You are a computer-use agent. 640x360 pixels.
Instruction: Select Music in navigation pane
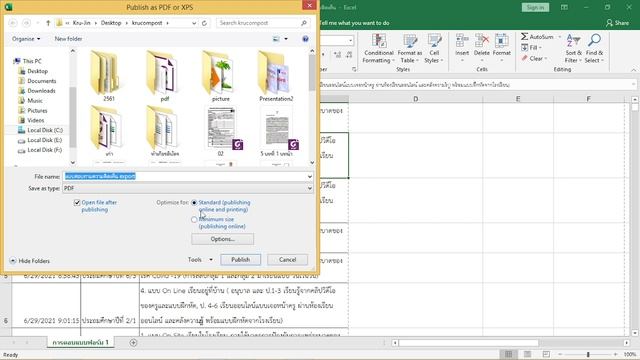click(34, 100)
